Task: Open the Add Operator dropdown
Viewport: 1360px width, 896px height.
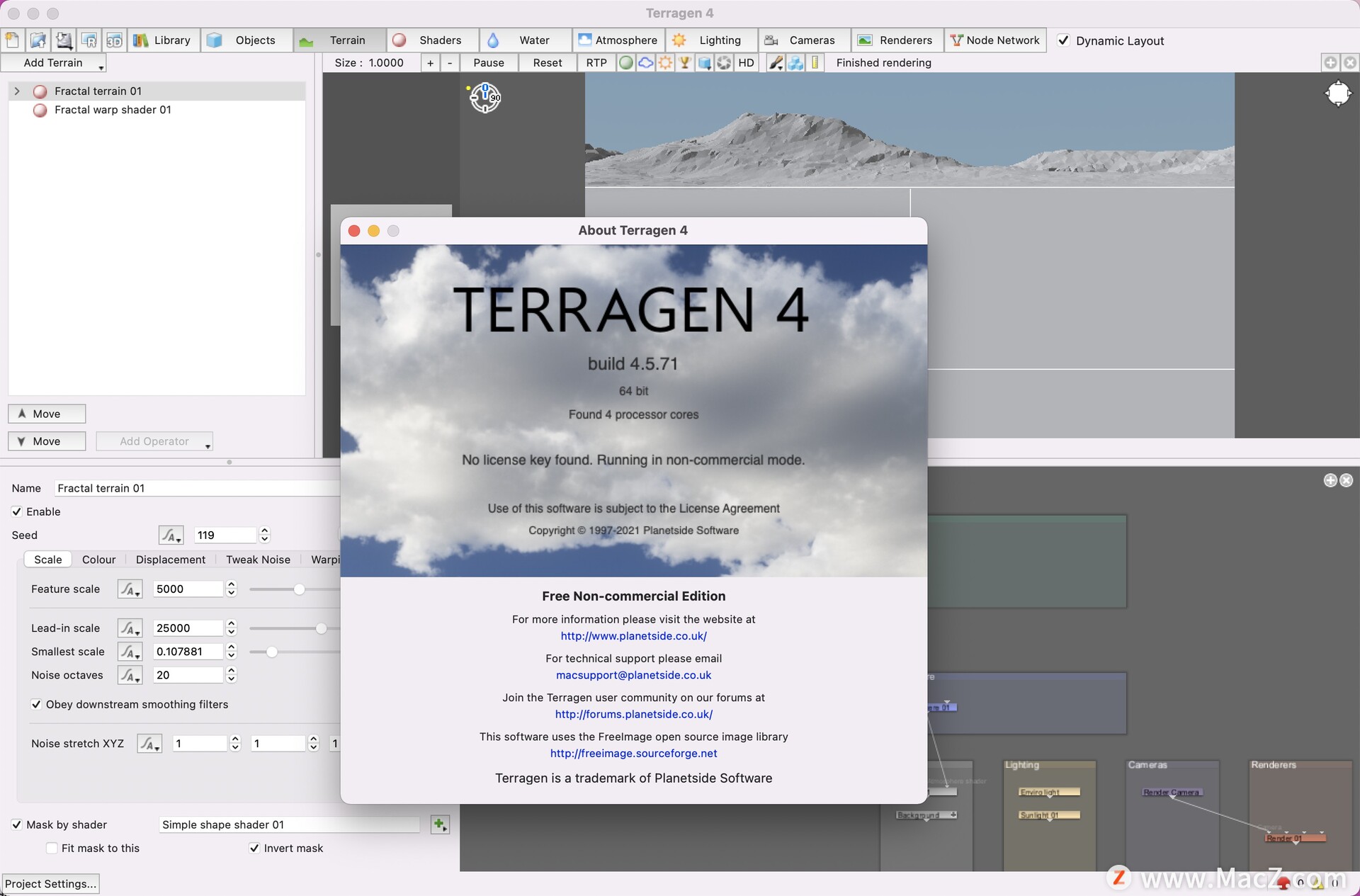Action: point(154,441)
